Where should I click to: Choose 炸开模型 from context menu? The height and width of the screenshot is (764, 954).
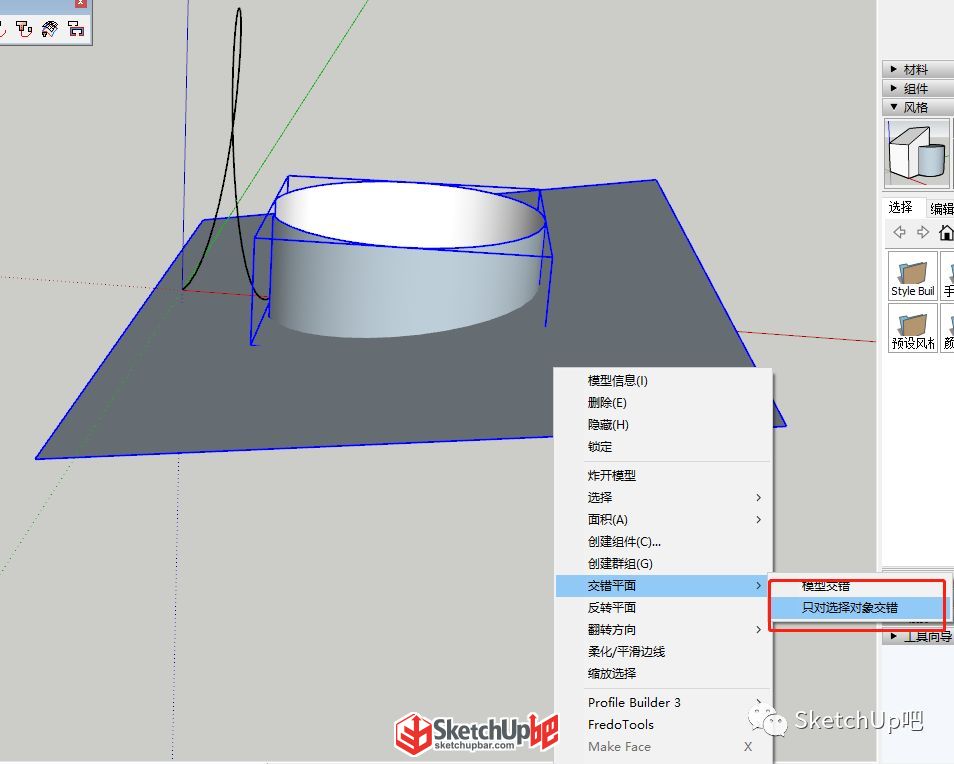point(664,476)
